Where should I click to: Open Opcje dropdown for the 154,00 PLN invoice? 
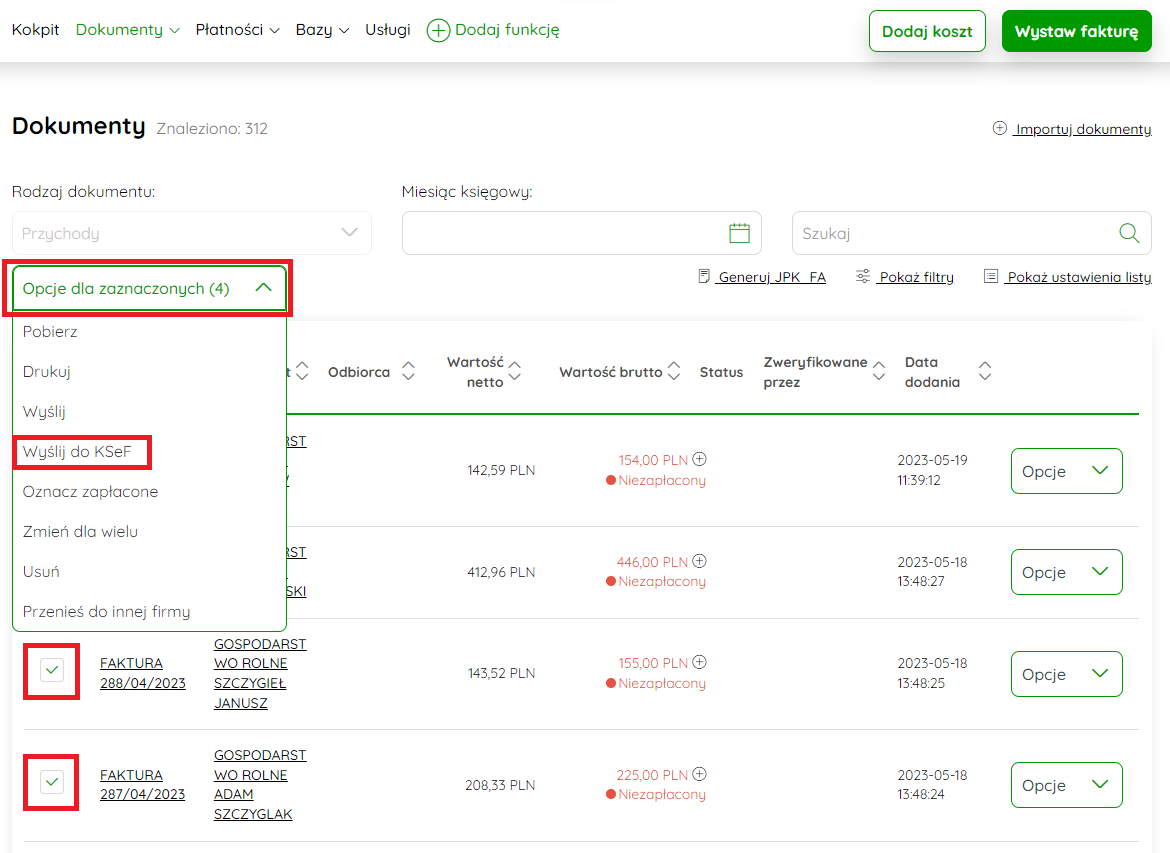(x=1066, y=471)
